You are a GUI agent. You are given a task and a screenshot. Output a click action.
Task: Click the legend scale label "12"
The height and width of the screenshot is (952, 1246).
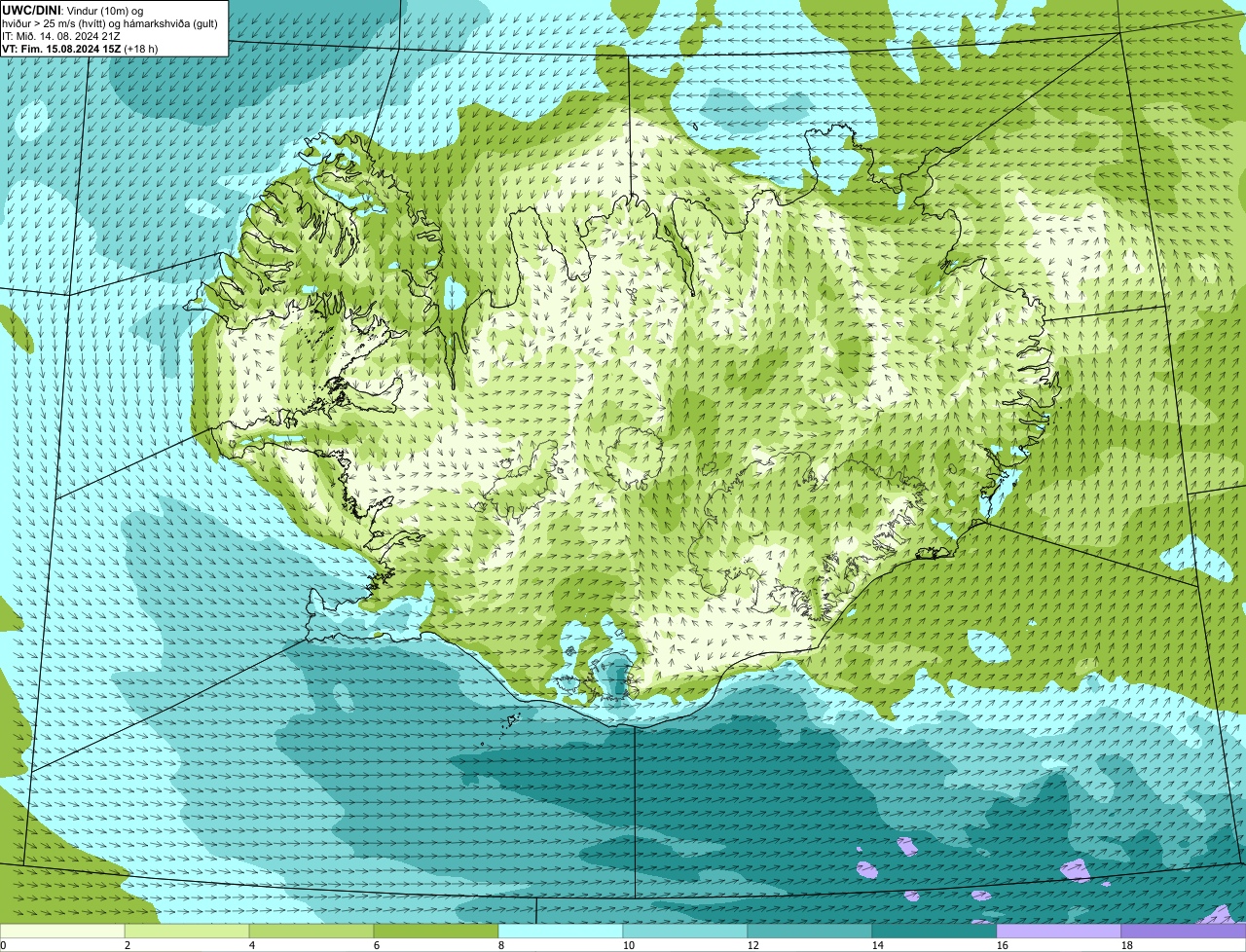[753, 945]
